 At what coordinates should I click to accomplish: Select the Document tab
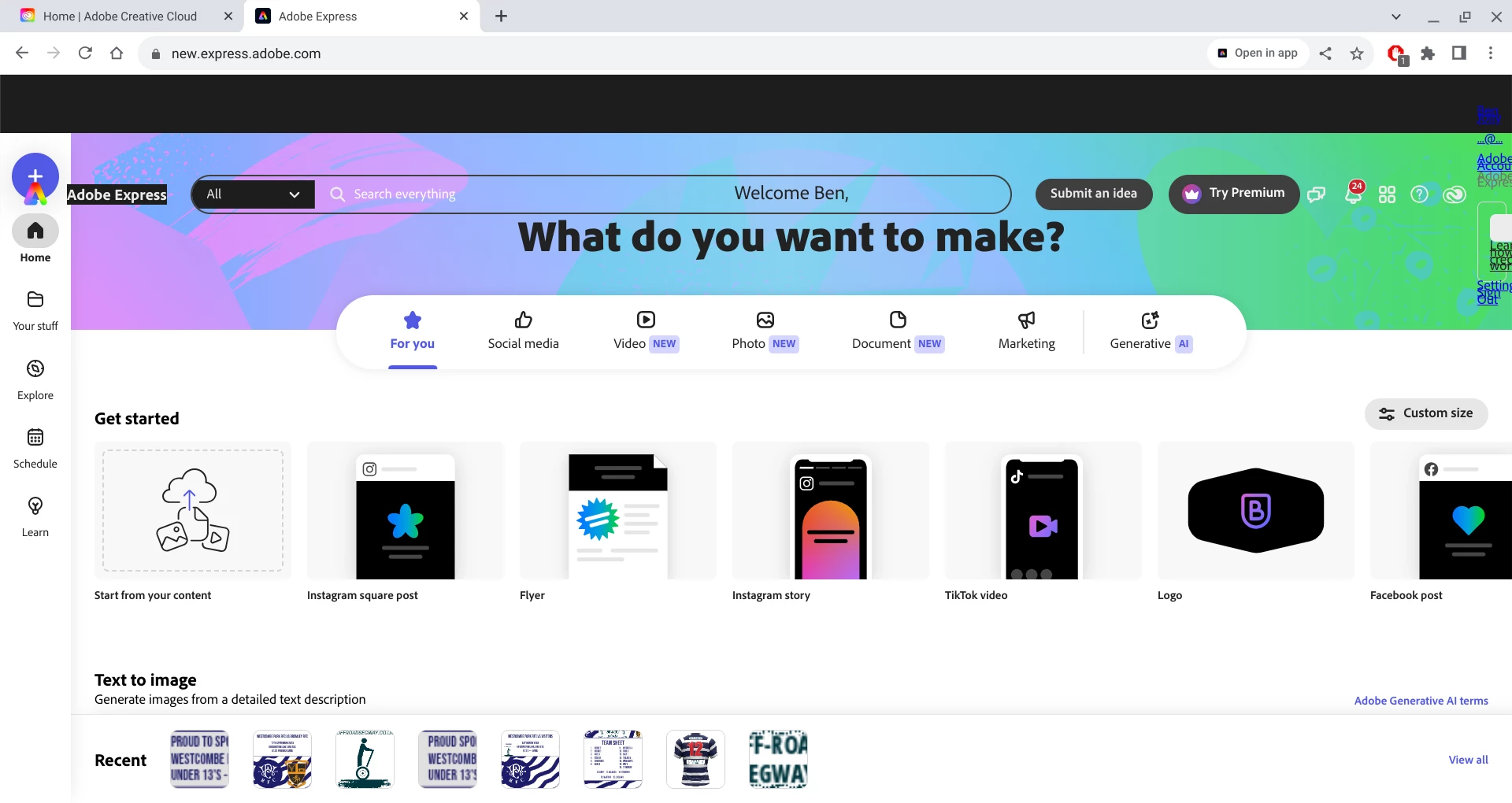pos(898,331)
